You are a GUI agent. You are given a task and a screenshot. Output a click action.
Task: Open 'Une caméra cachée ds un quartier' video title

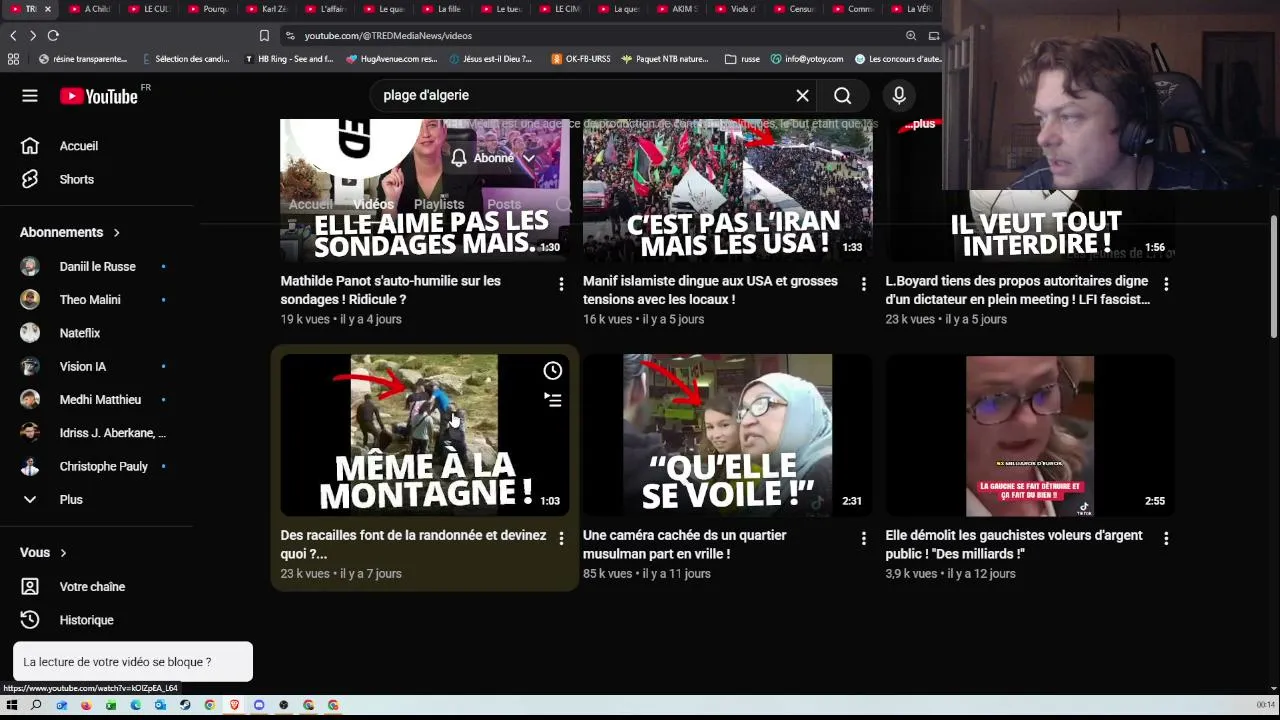tap(685, 545)
